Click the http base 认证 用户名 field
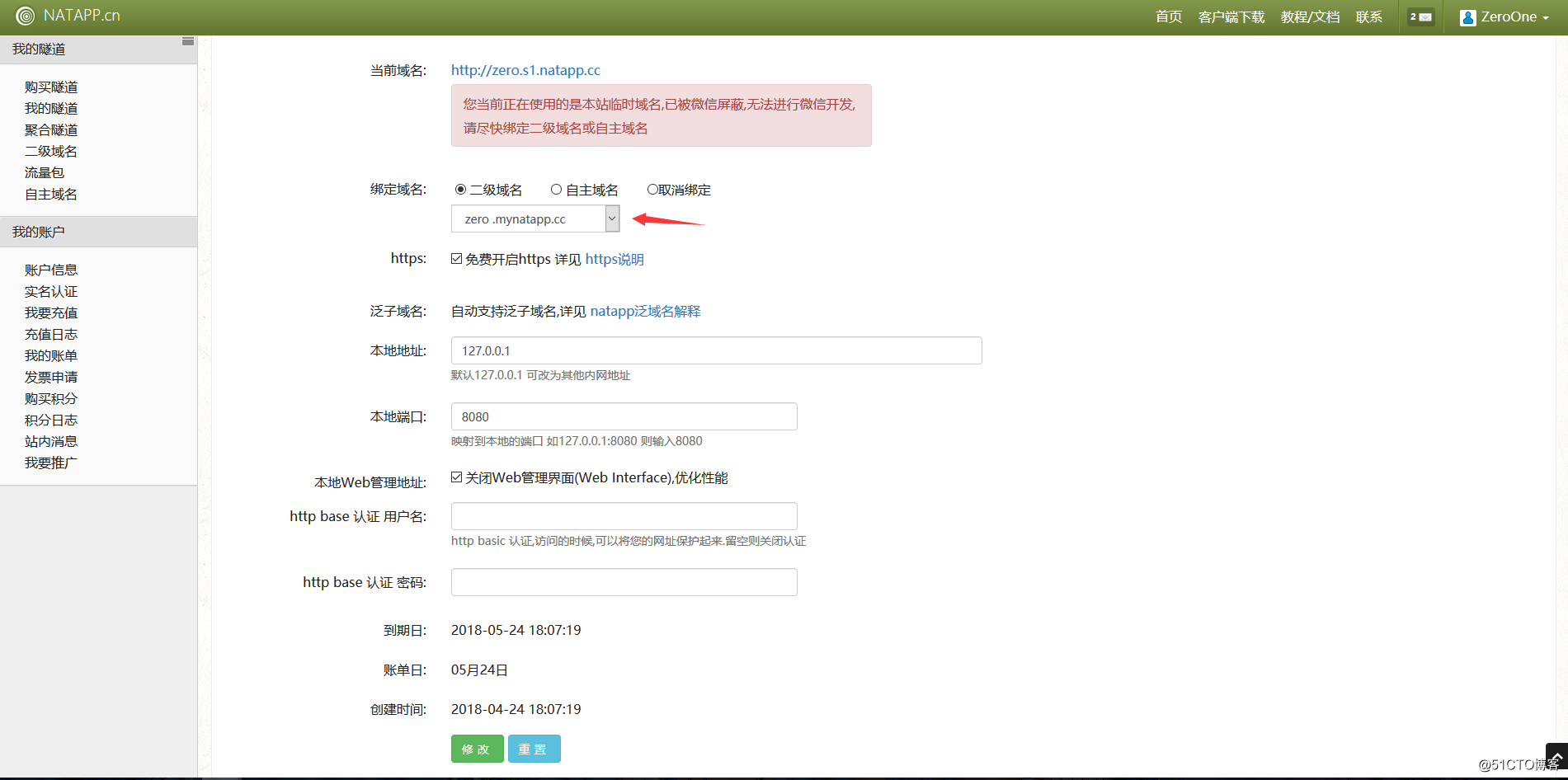The width and height of the screenshot is (1568, 780). pyautogui.click(x=624, y=516)
